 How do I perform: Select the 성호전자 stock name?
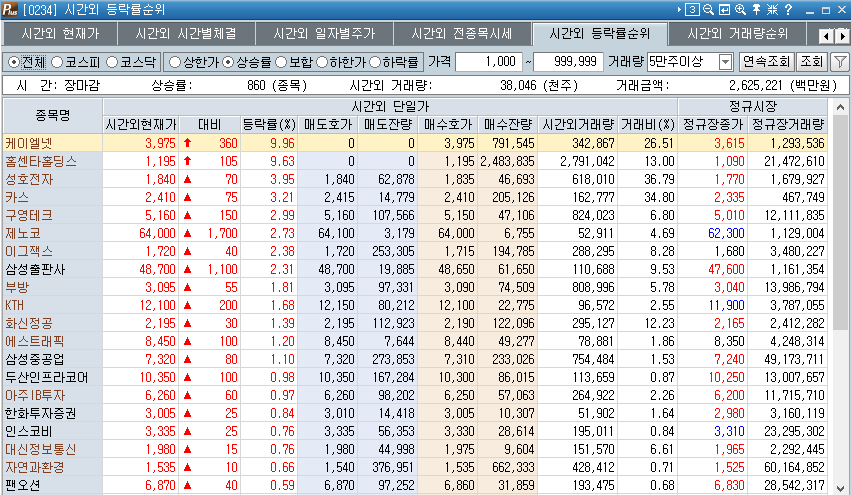29,179
